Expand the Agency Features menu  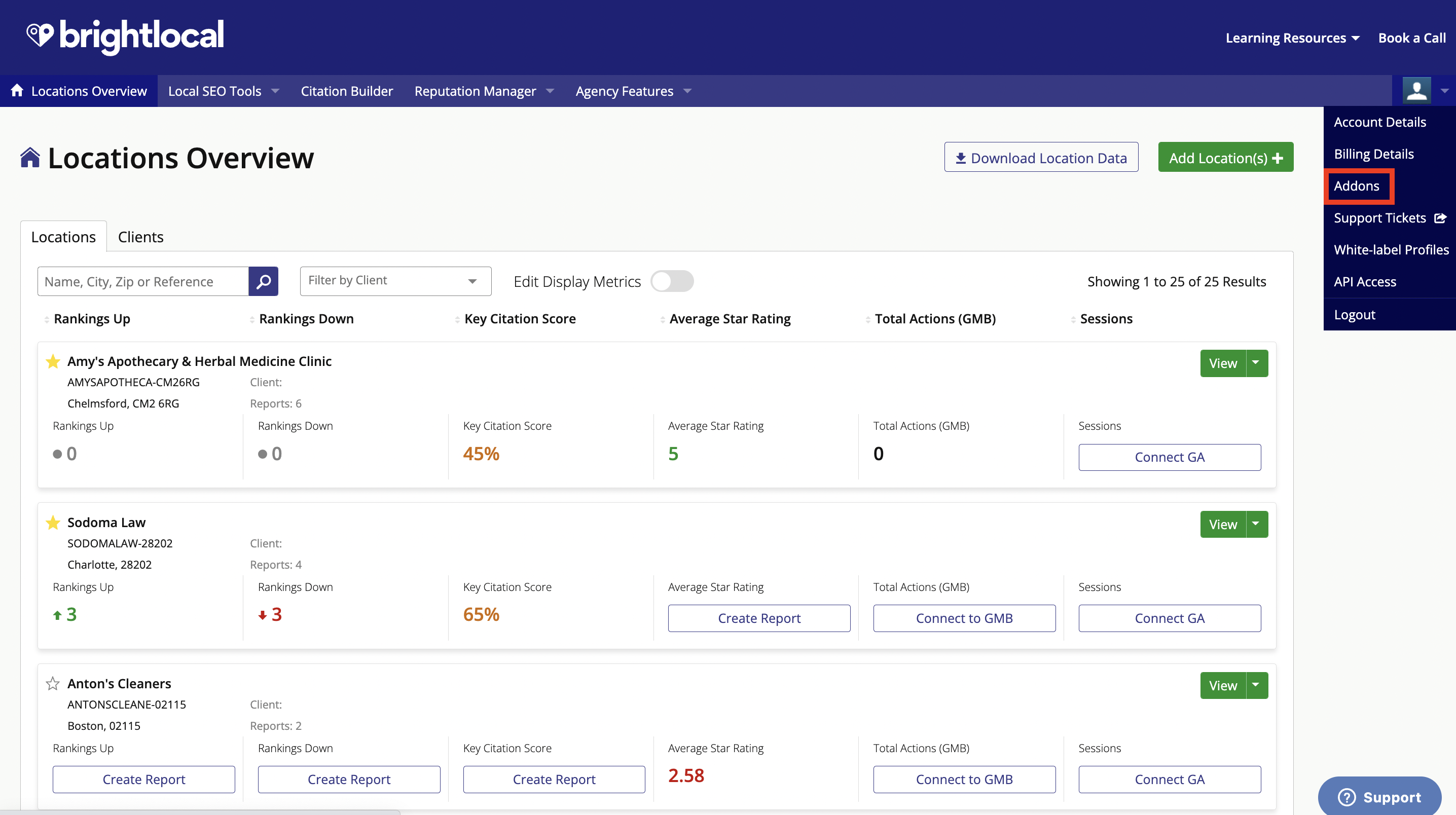tap(633, 91)
